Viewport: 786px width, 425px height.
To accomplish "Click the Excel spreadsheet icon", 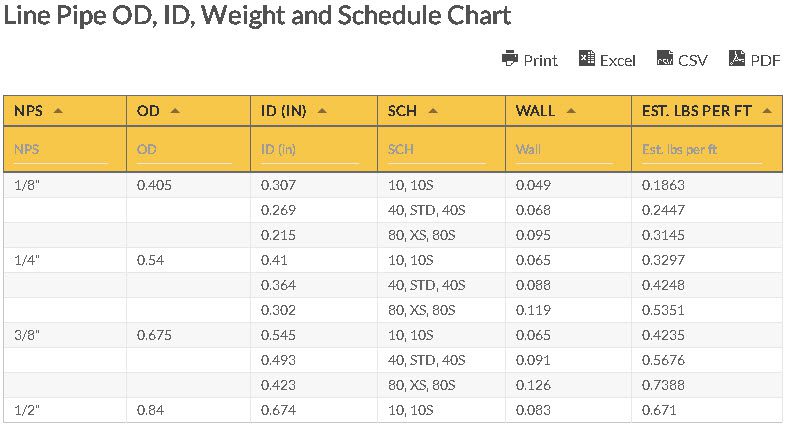I will (x=587, y=59).
